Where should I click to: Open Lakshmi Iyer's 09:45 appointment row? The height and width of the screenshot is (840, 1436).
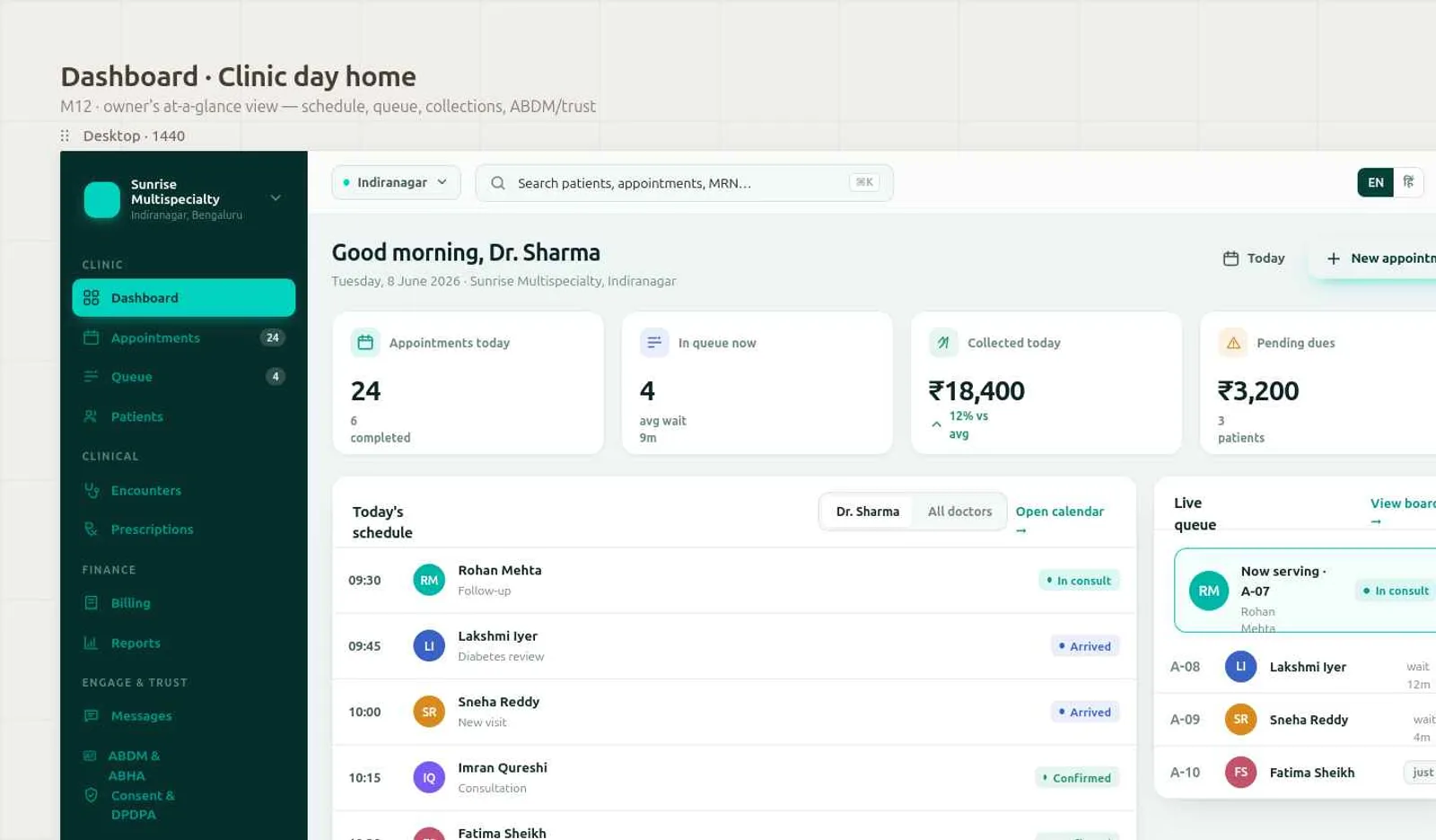pos(734,646)
